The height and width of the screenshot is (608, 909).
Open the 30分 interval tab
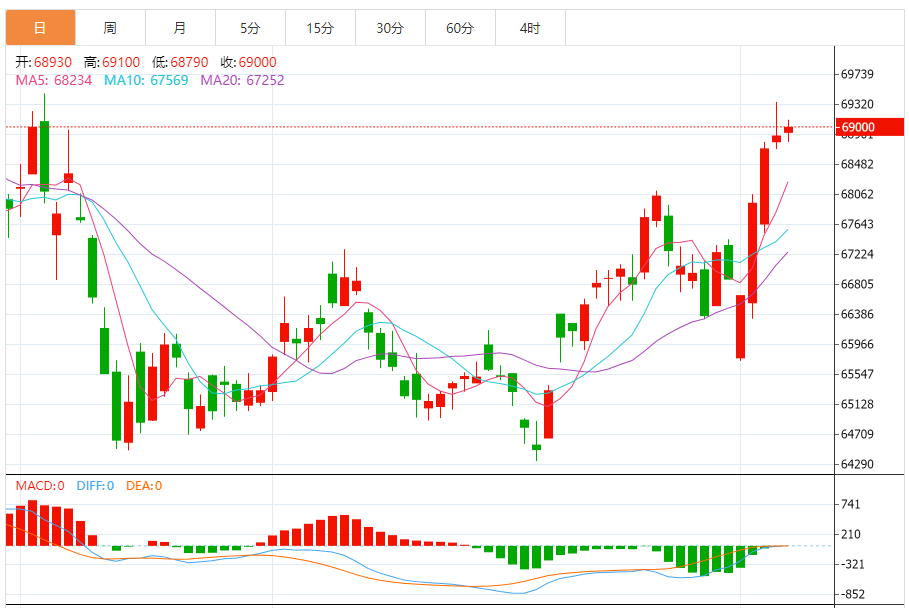(390, 27)
